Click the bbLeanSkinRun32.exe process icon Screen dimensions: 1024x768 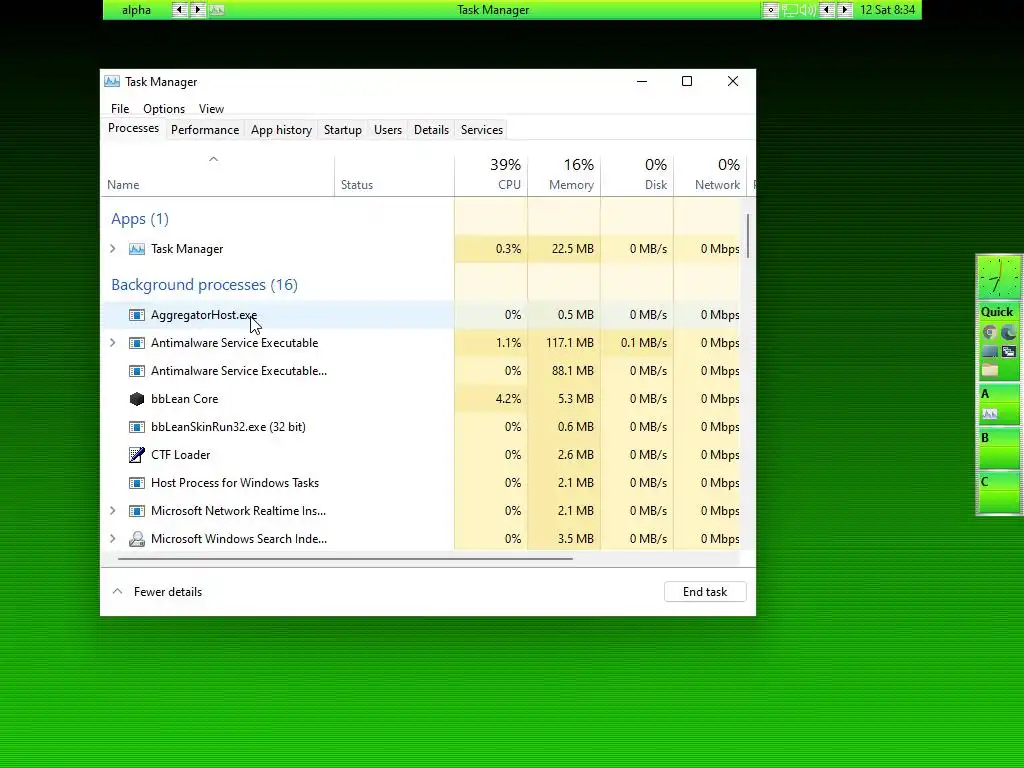(x=136, y=427)
